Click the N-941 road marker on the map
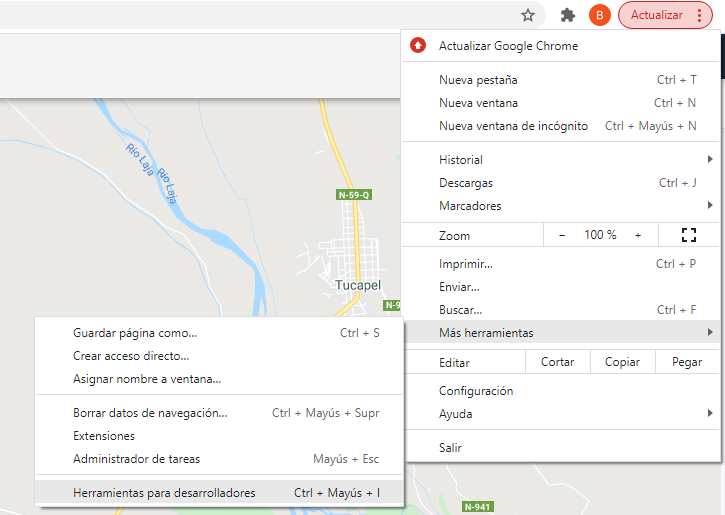This screenshot has width=725, height=515. click(477, 507)
